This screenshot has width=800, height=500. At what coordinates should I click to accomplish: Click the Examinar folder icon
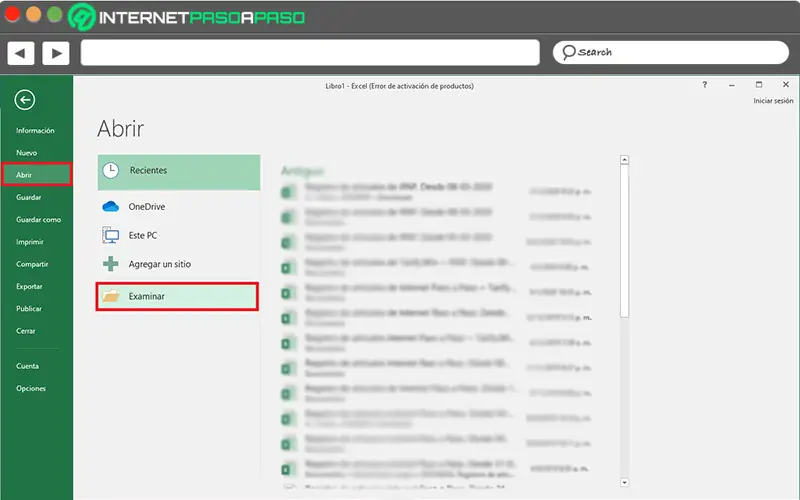[111, 296]
